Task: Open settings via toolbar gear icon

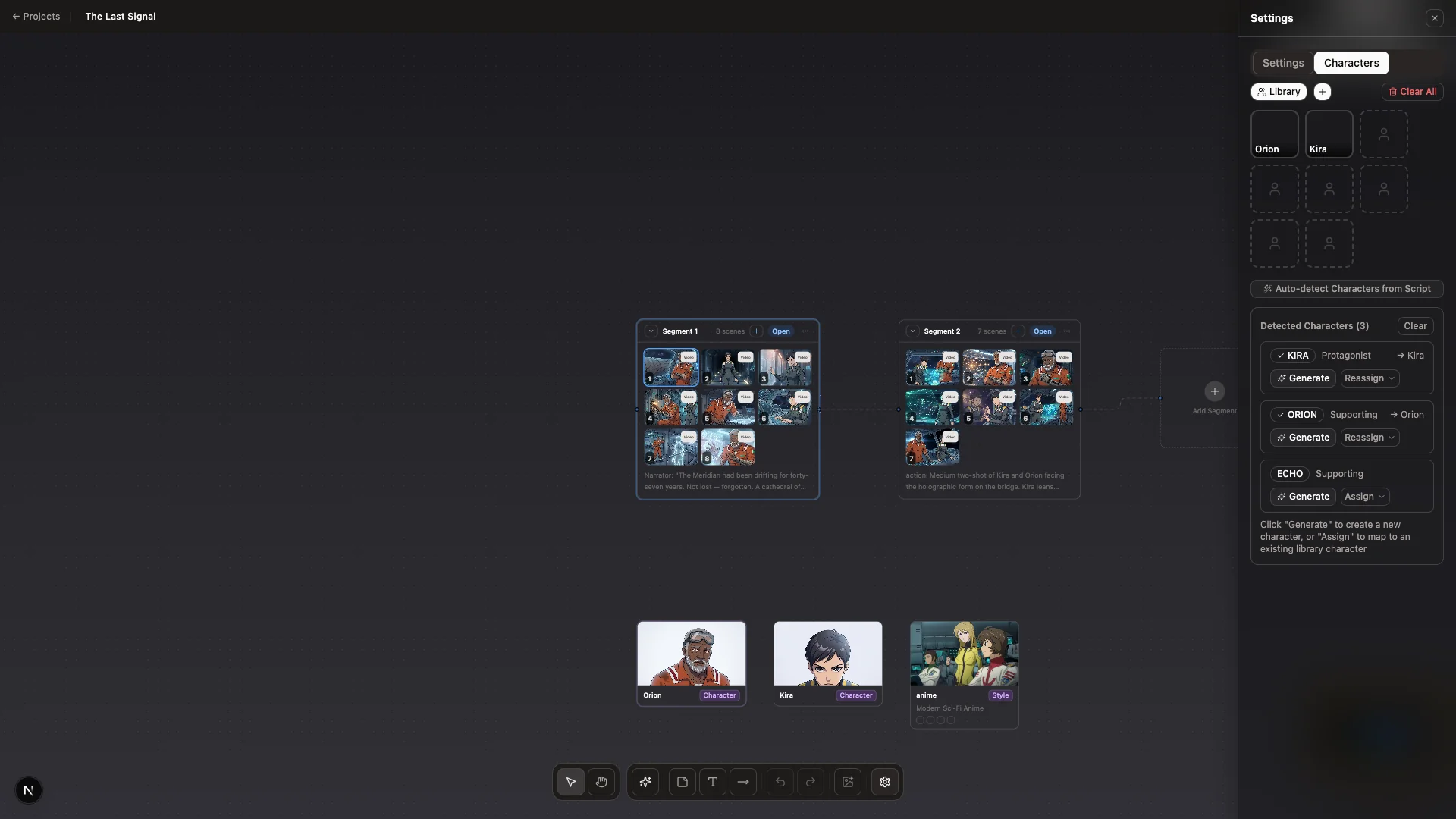Action: (x=885, y=782)
